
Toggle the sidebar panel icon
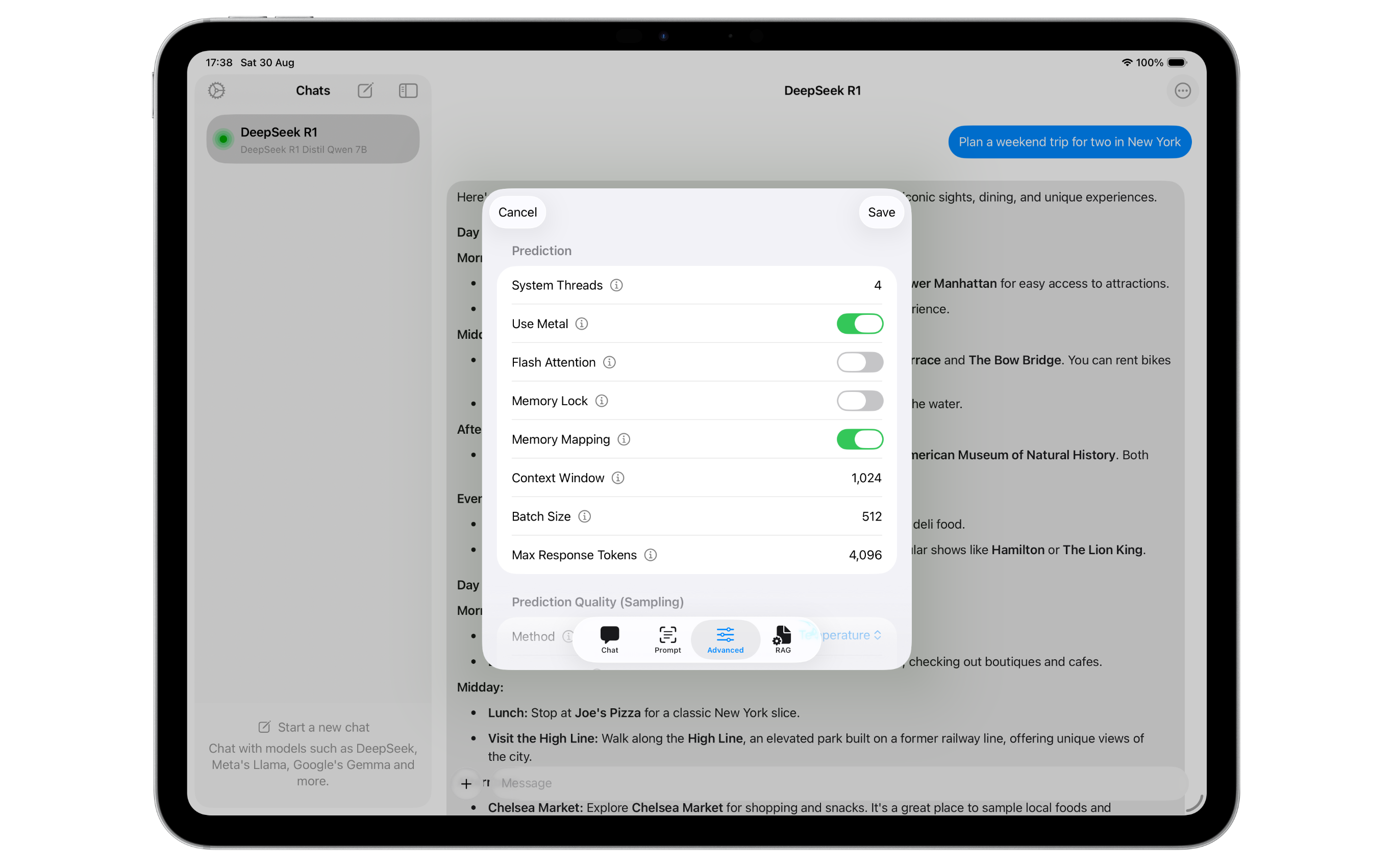(408, 91)
